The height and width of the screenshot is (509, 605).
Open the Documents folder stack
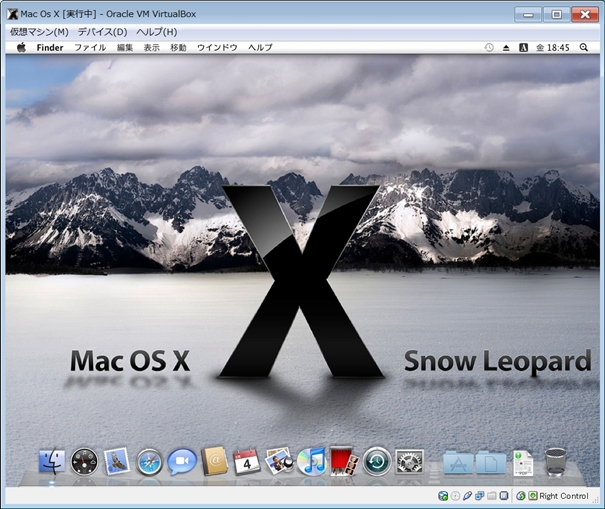pyautogui.click(x=490, y=463)
